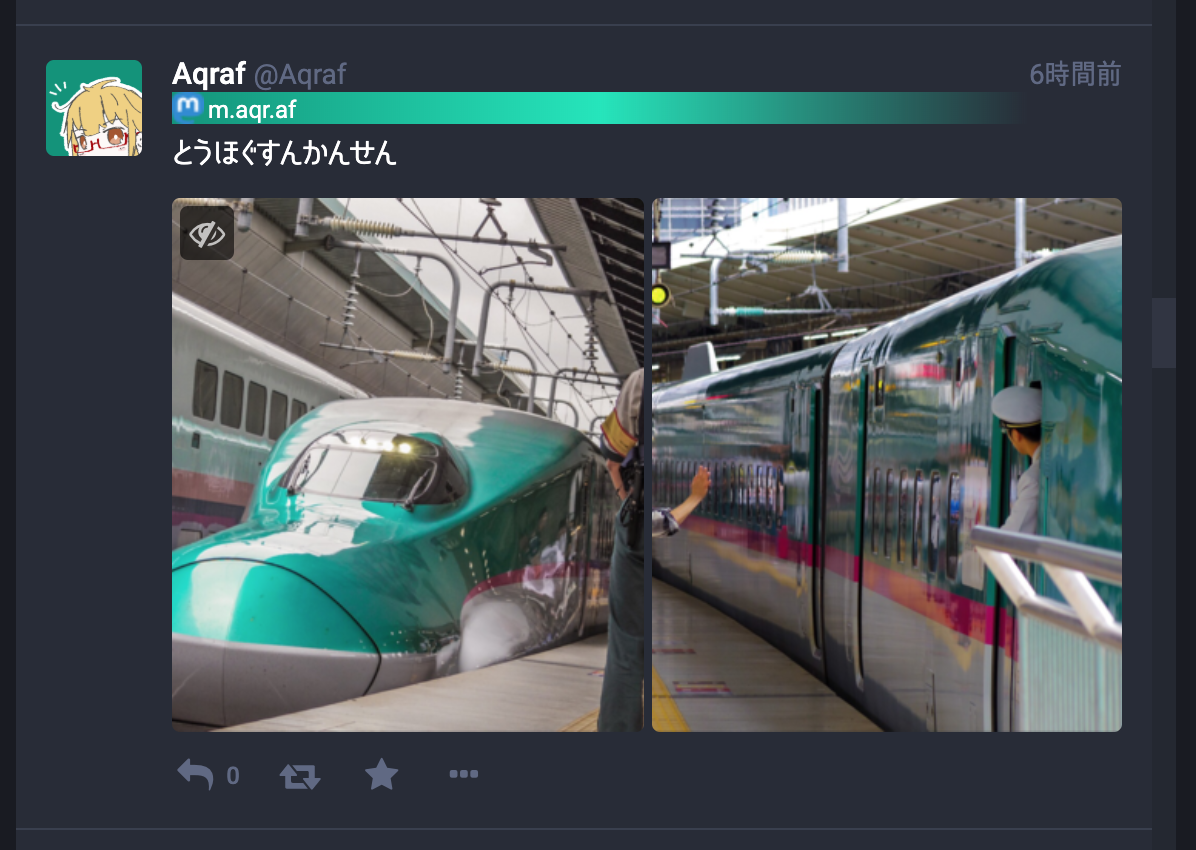Open the right photo with train conductor

coord(887,465)
